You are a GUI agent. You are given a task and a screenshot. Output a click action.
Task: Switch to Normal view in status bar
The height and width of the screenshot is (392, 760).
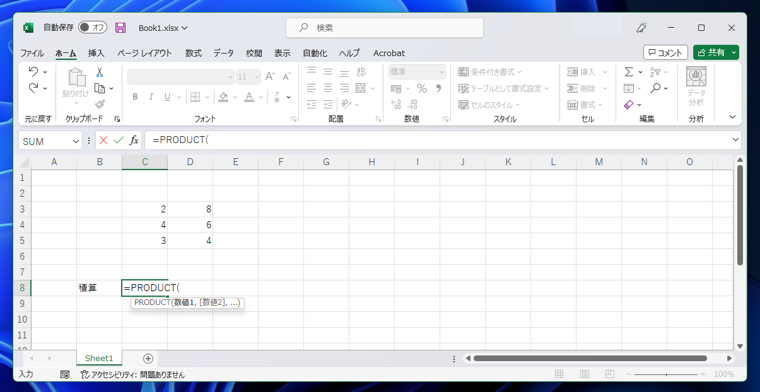tap(559, 374)
